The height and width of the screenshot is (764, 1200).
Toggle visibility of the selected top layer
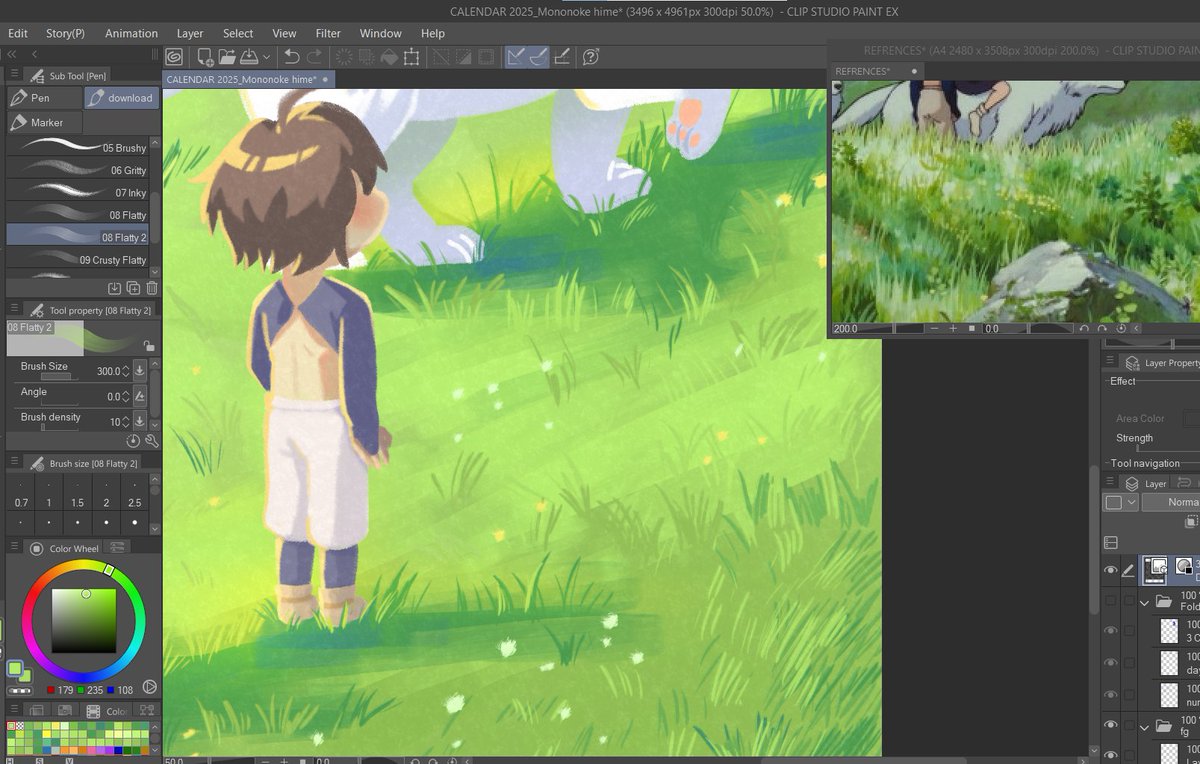coord(1110,570)
